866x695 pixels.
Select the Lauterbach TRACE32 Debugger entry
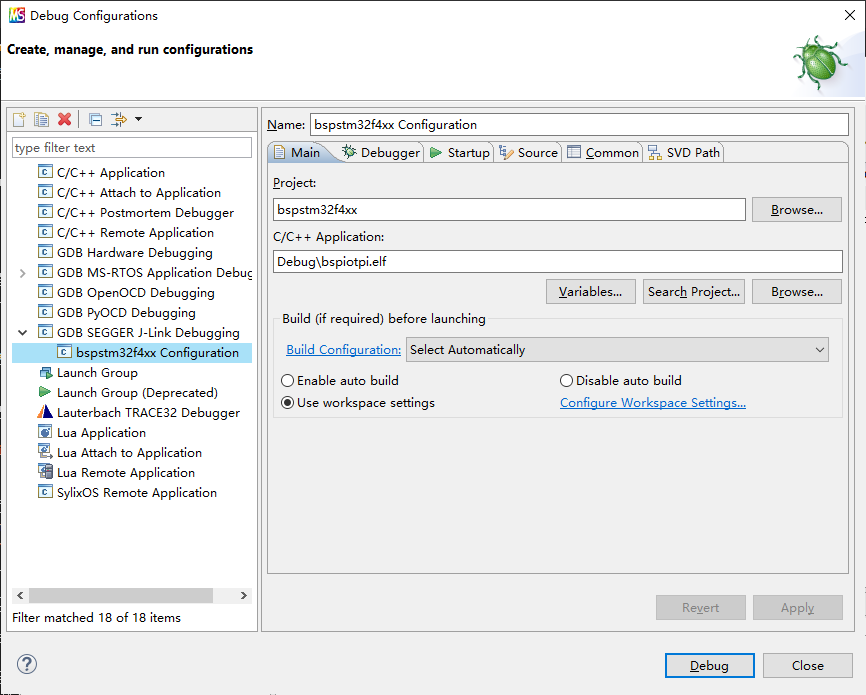pos(148,412)
